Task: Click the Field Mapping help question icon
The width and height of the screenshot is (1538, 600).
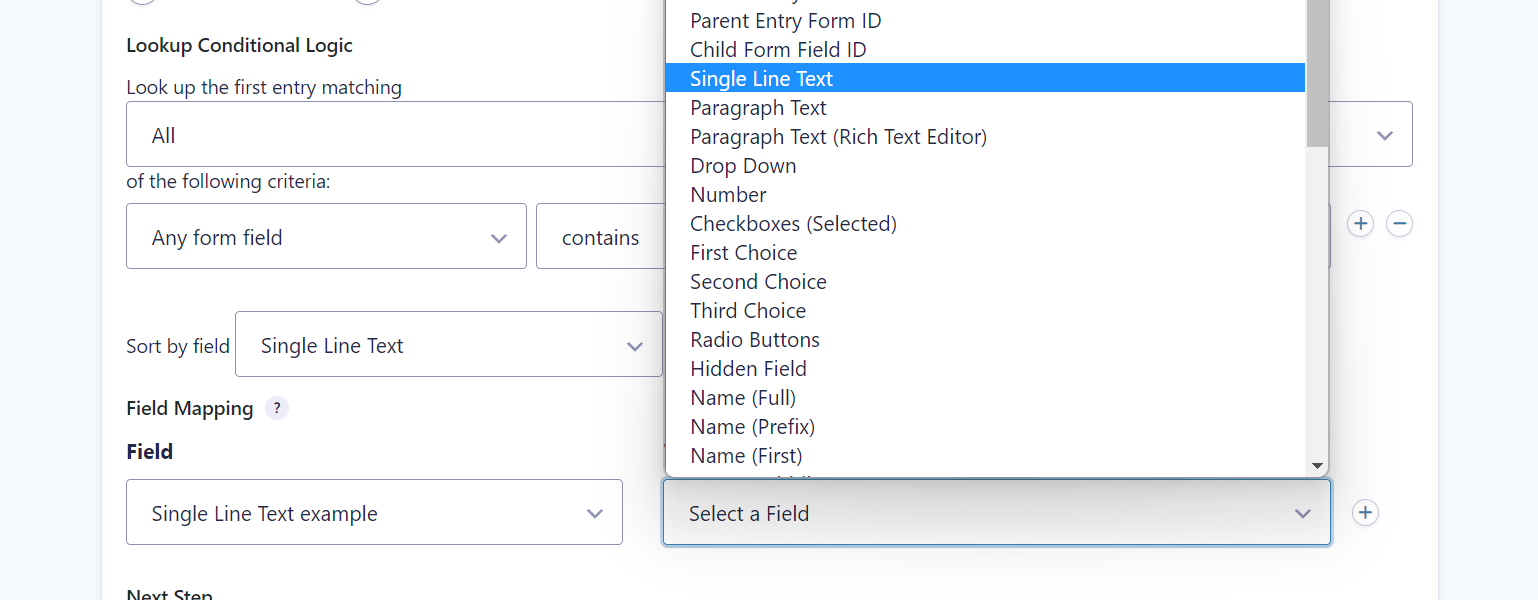Action: click(277, 408)
